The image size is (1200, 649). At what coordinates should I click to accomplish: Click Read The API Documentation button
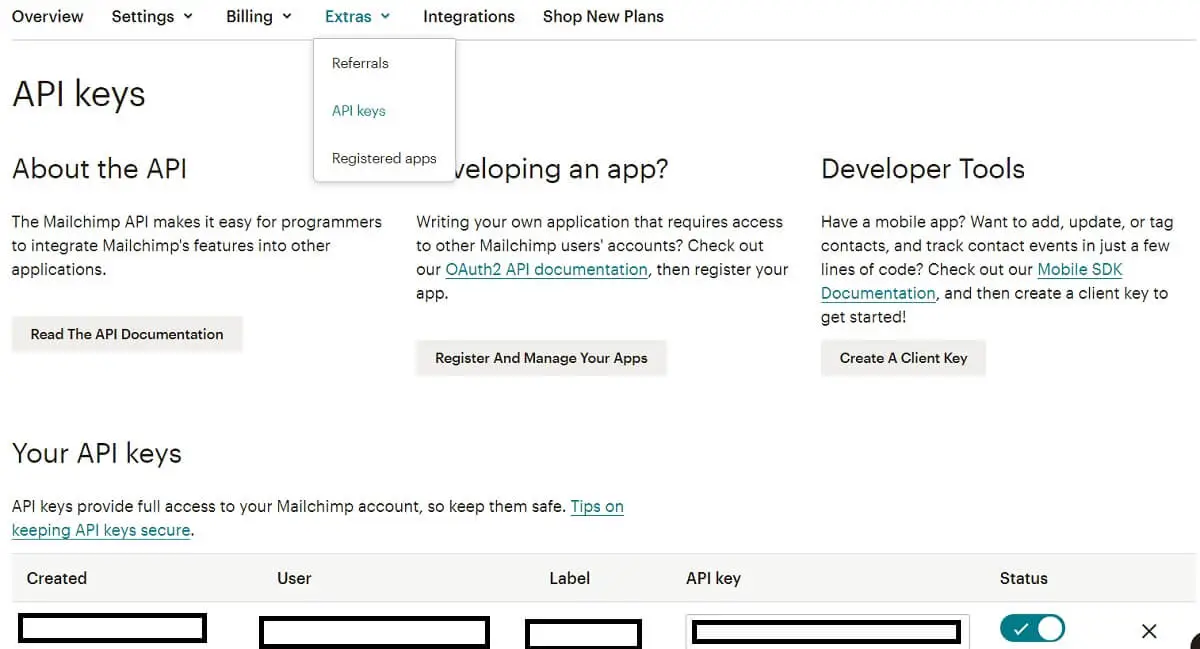click(x=127, y=334)
